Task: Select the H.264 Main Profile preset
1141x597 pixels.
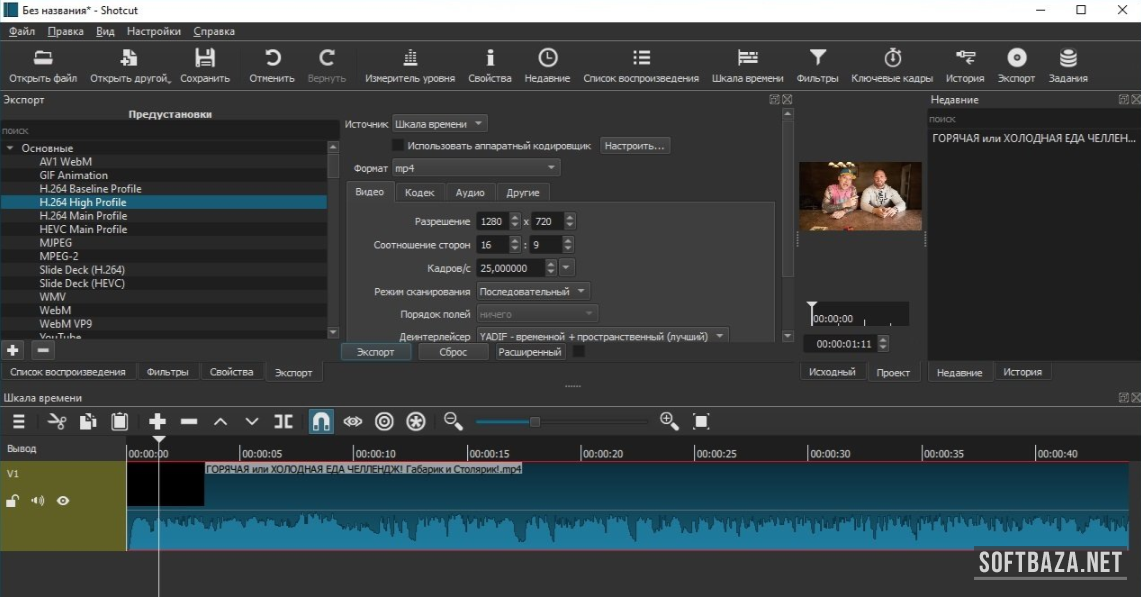Action: point(83,215)
